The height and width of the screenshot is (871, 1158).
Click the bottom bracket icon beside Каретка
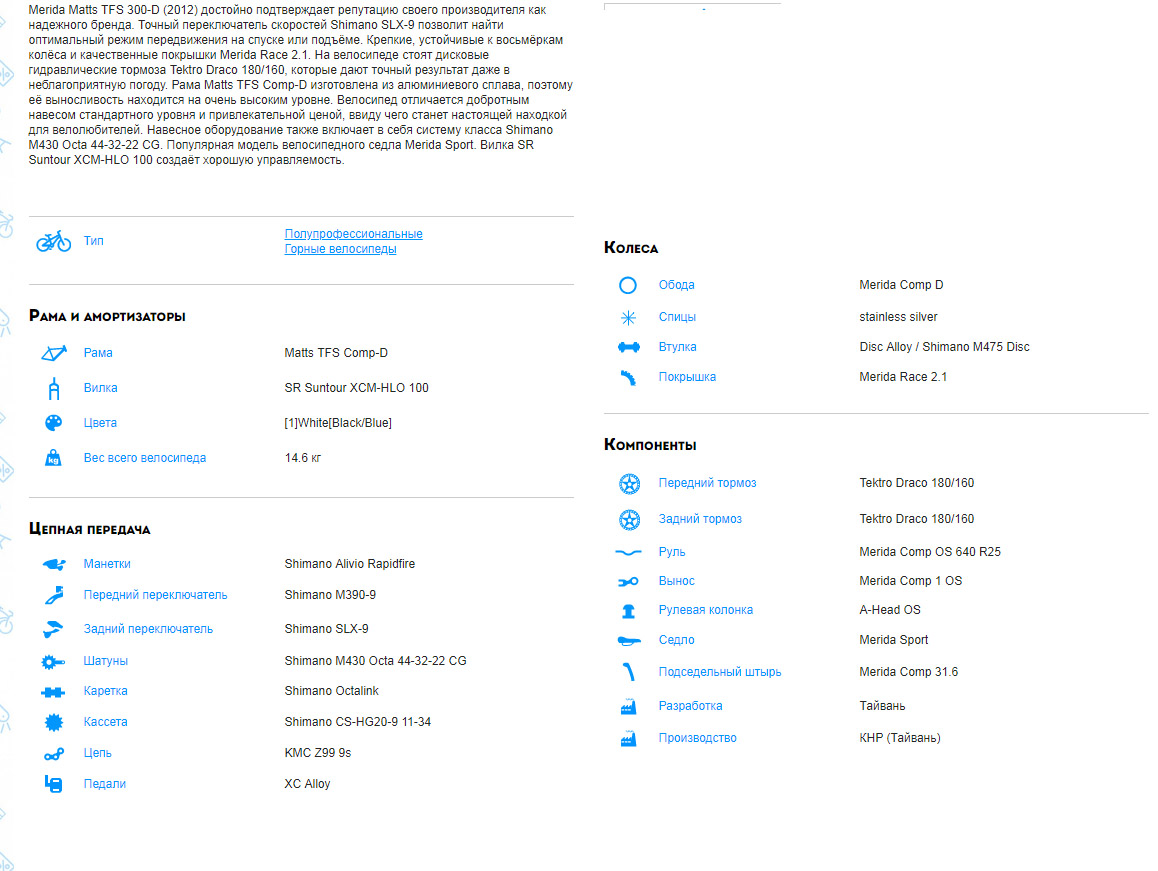pyautogui.click(x=53, y=691)
